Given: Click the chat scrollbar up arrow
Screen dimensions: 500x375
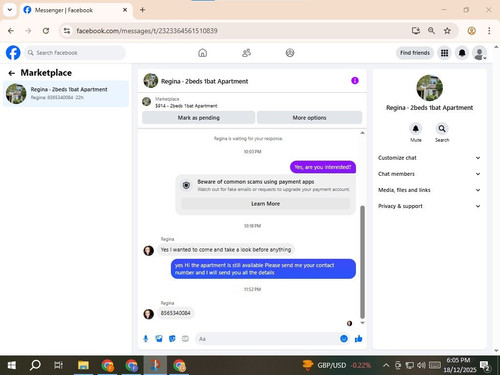Looking at the screenshot, I should pyautogui.click(x=362, y=133).
